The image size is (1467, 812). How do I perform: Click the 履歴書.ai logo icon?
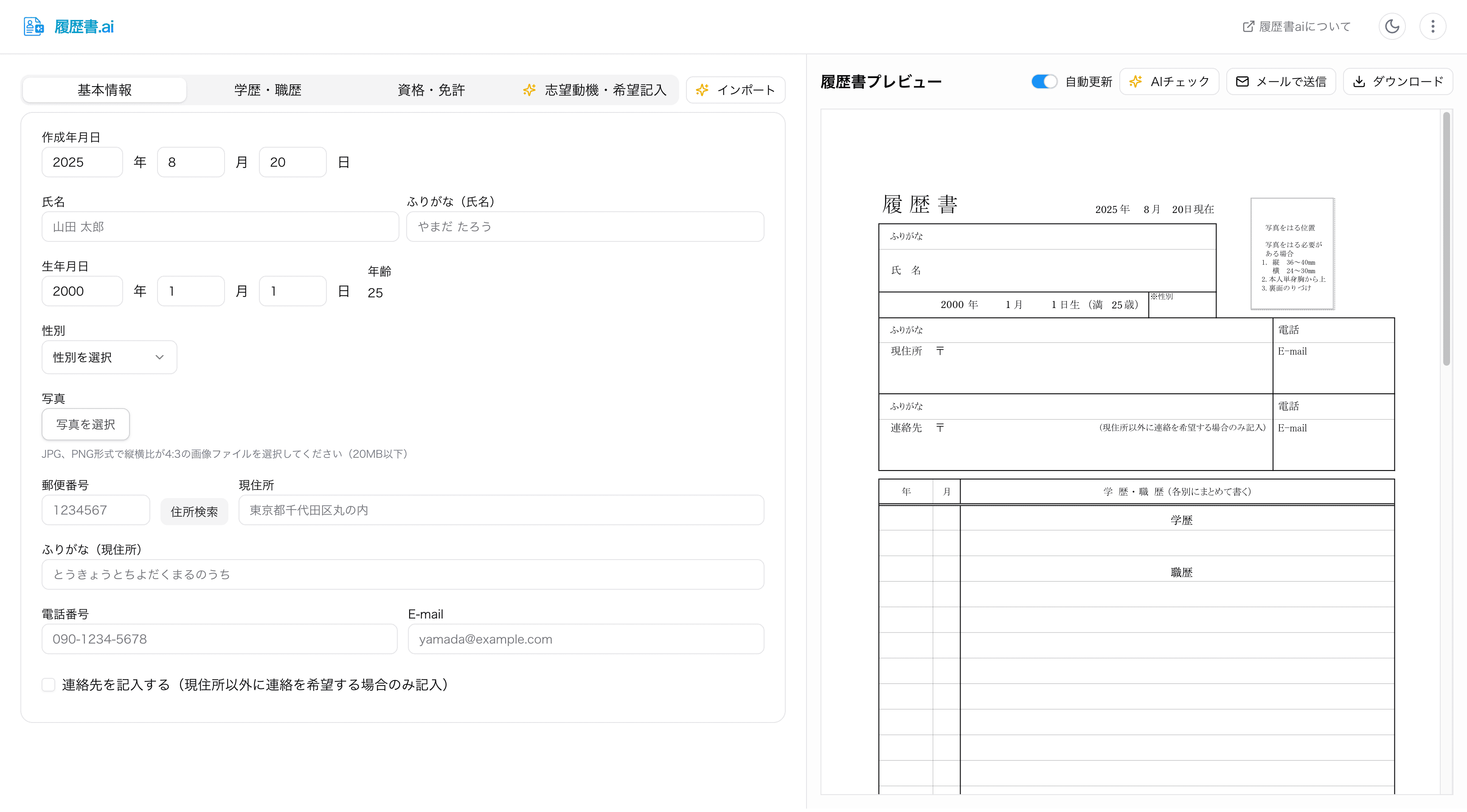(x=33, y=26)
